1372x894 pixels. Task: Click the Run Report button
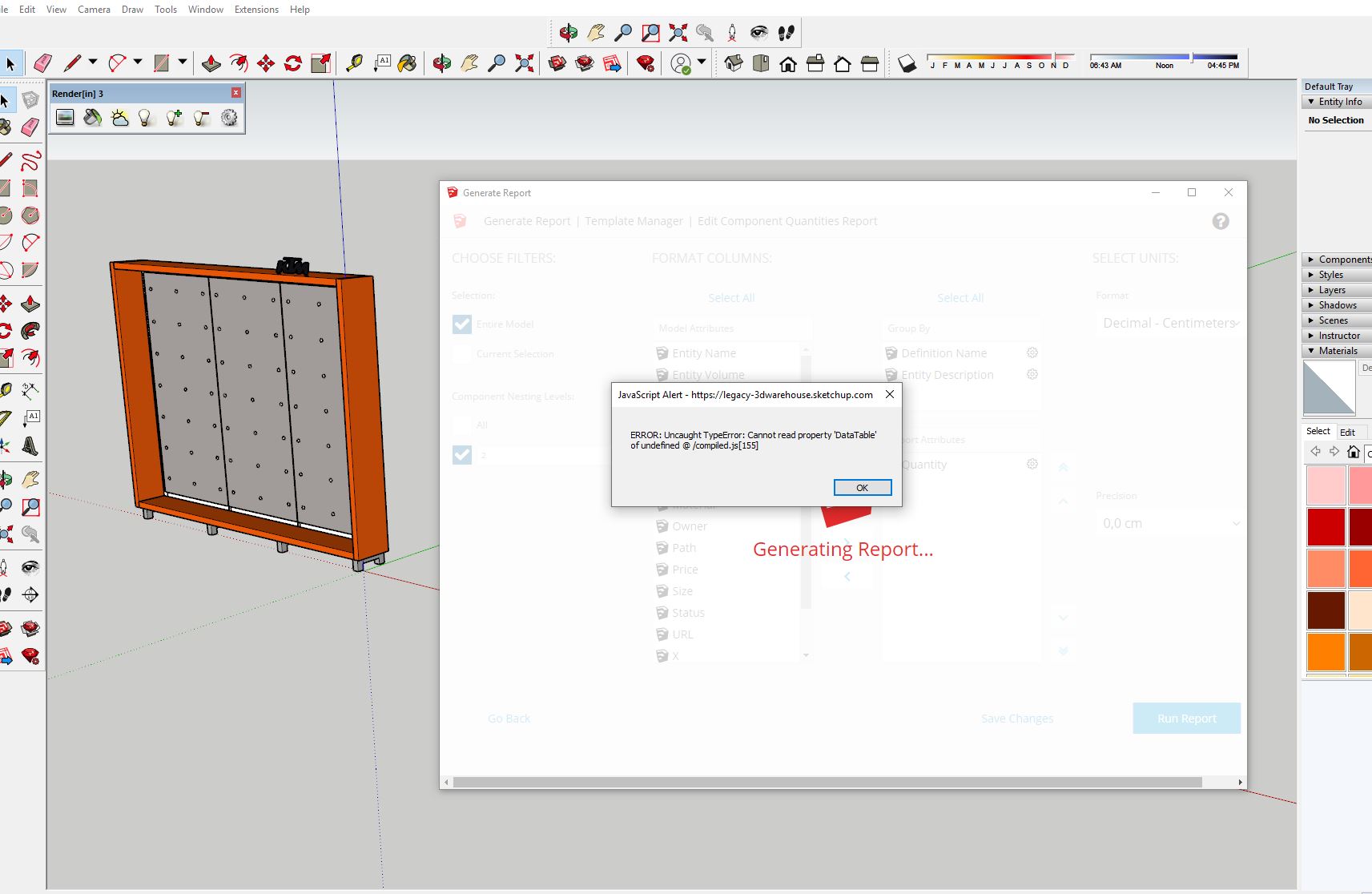coord(1186,719)
